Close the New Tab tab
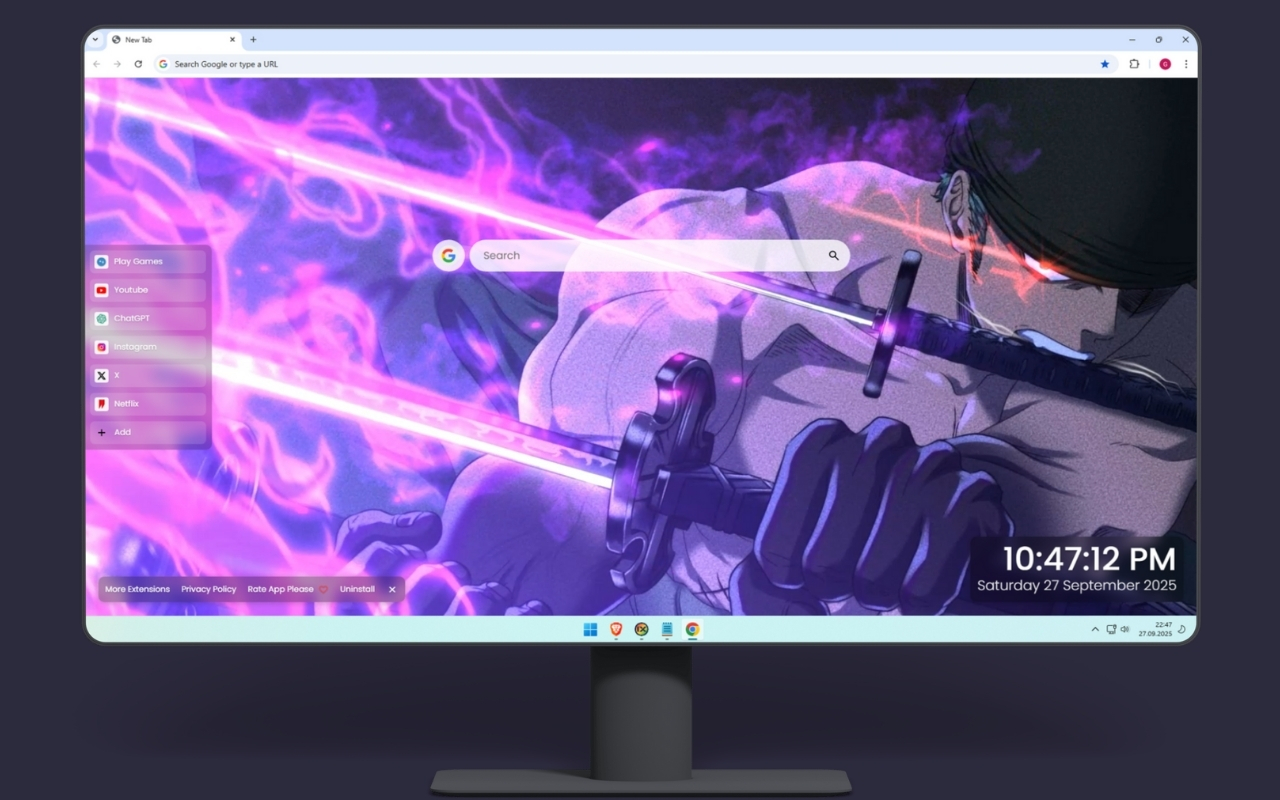 coord(232,40)
